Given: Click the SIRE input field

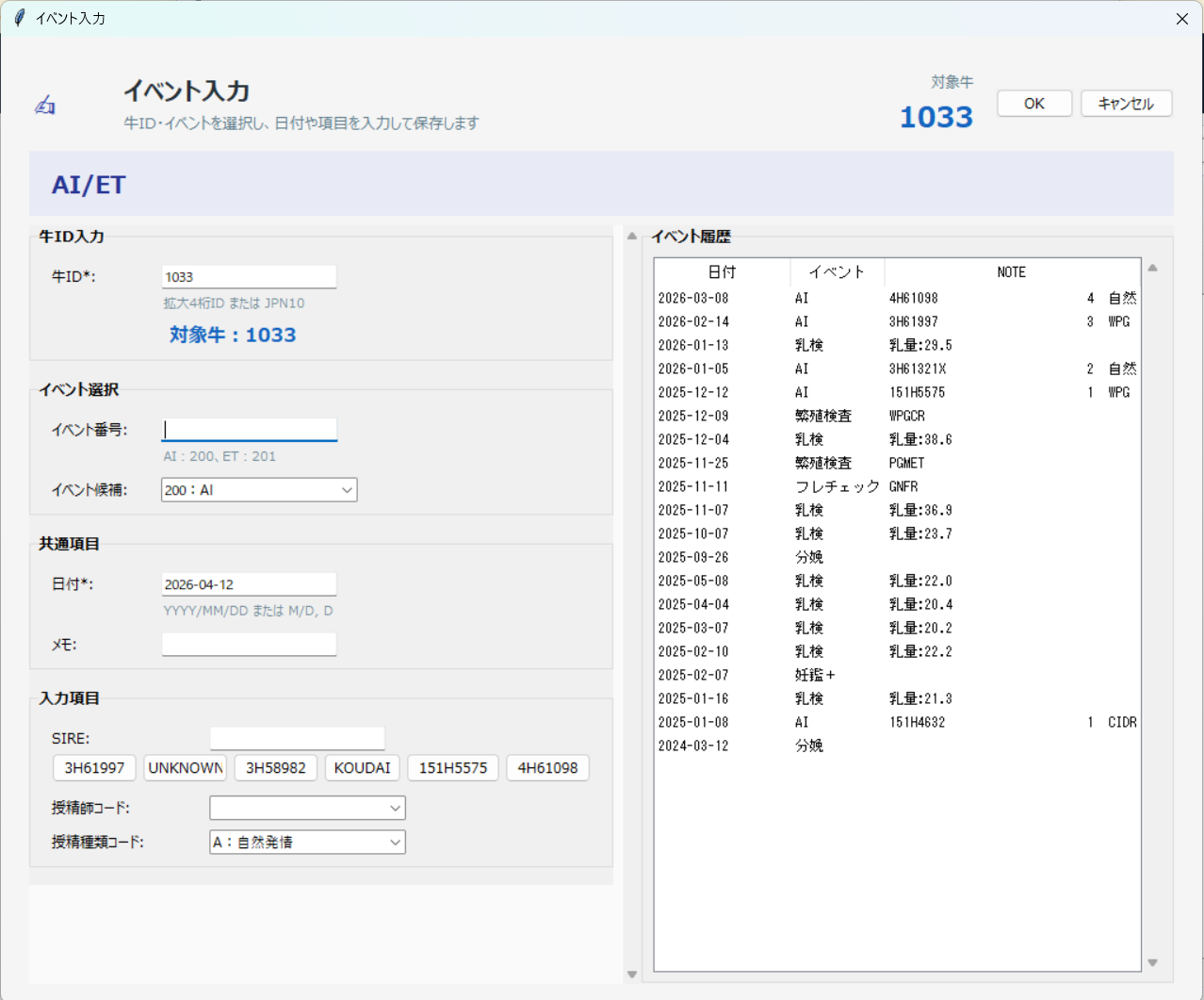Looking at the screenshot, I should click(297, 738).
